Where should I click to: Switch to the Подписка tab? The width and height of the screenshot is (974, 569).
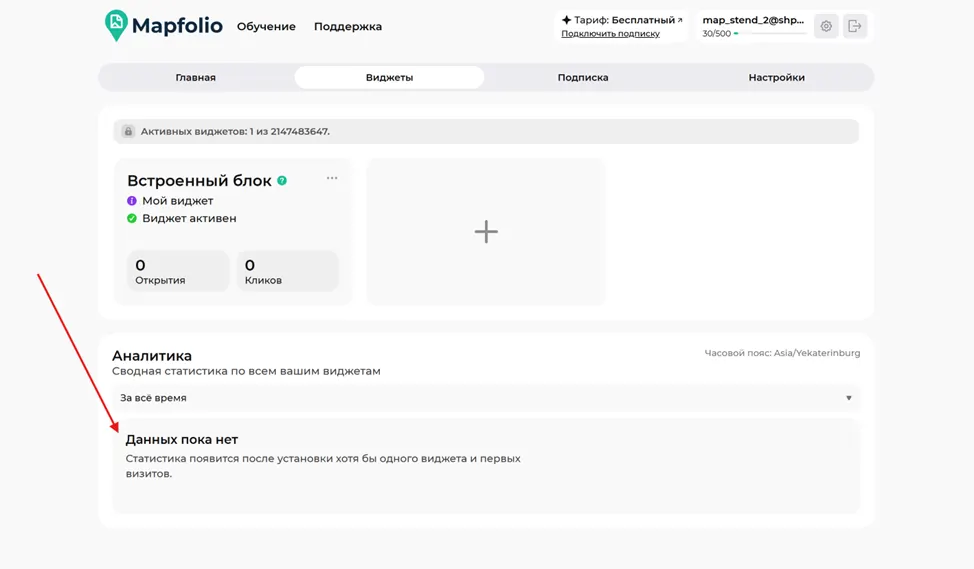click(583, 78)
